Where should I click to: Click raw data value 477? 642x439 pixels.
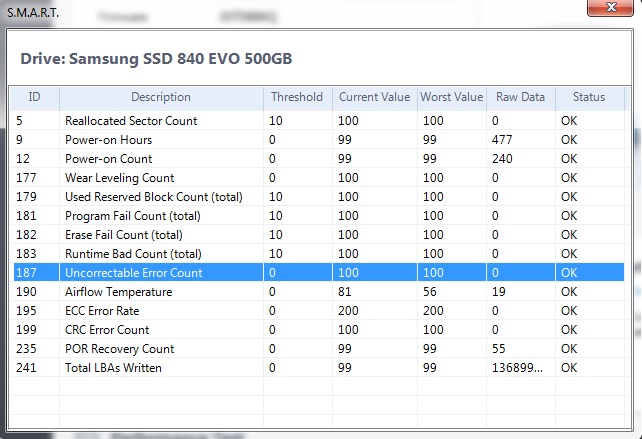point(502,140)
